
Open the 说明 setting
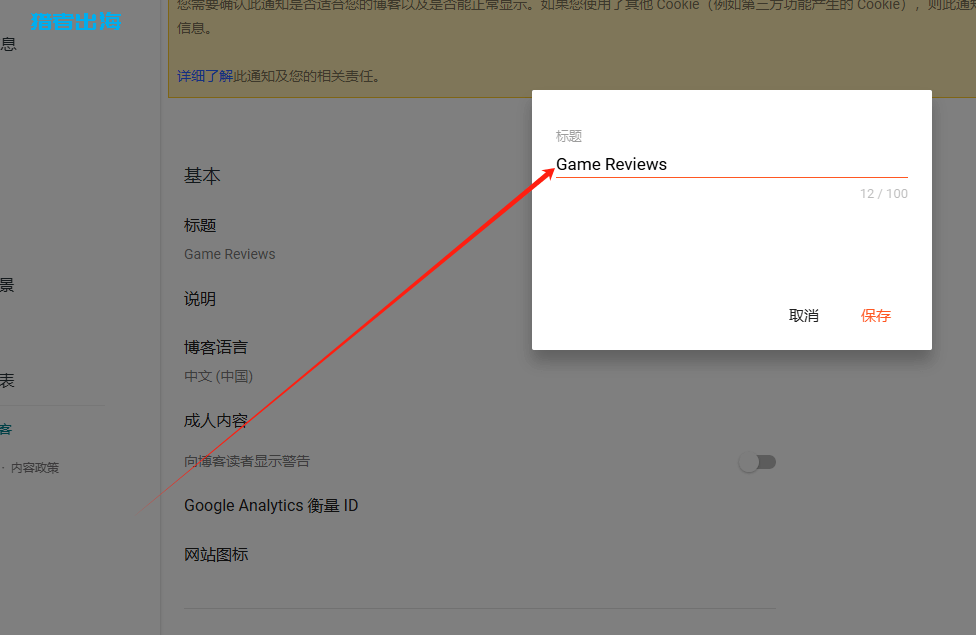coord(200,299)
